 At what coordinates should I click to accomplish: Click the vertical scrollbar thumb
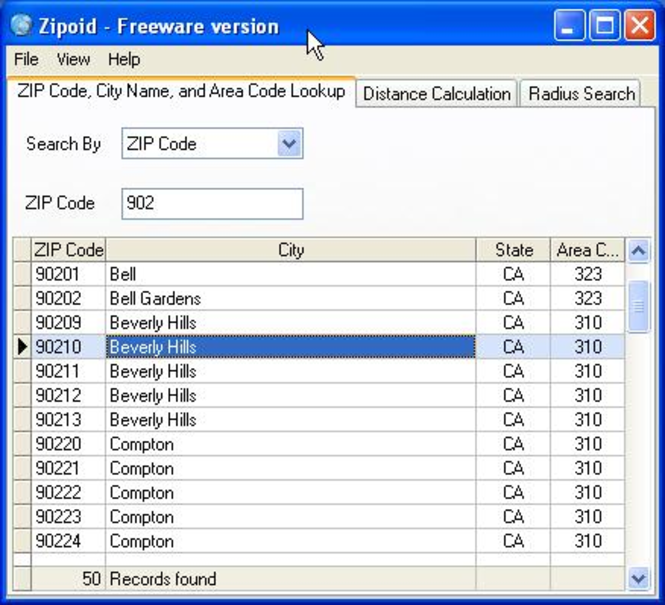coord(638,305)
